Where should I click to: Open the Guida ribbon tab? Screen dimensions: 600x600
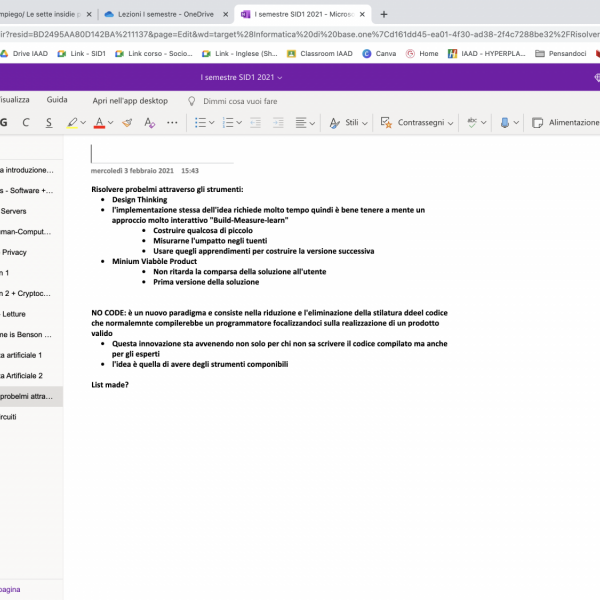pos(57,100)
